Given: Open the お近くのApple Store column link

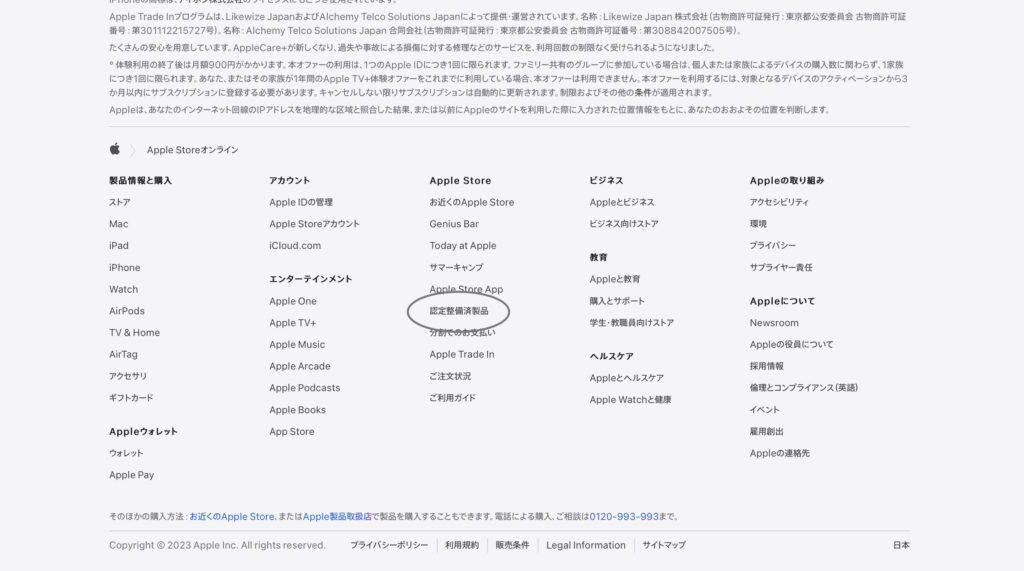Looking at the screenshot, I should point(472,202).
